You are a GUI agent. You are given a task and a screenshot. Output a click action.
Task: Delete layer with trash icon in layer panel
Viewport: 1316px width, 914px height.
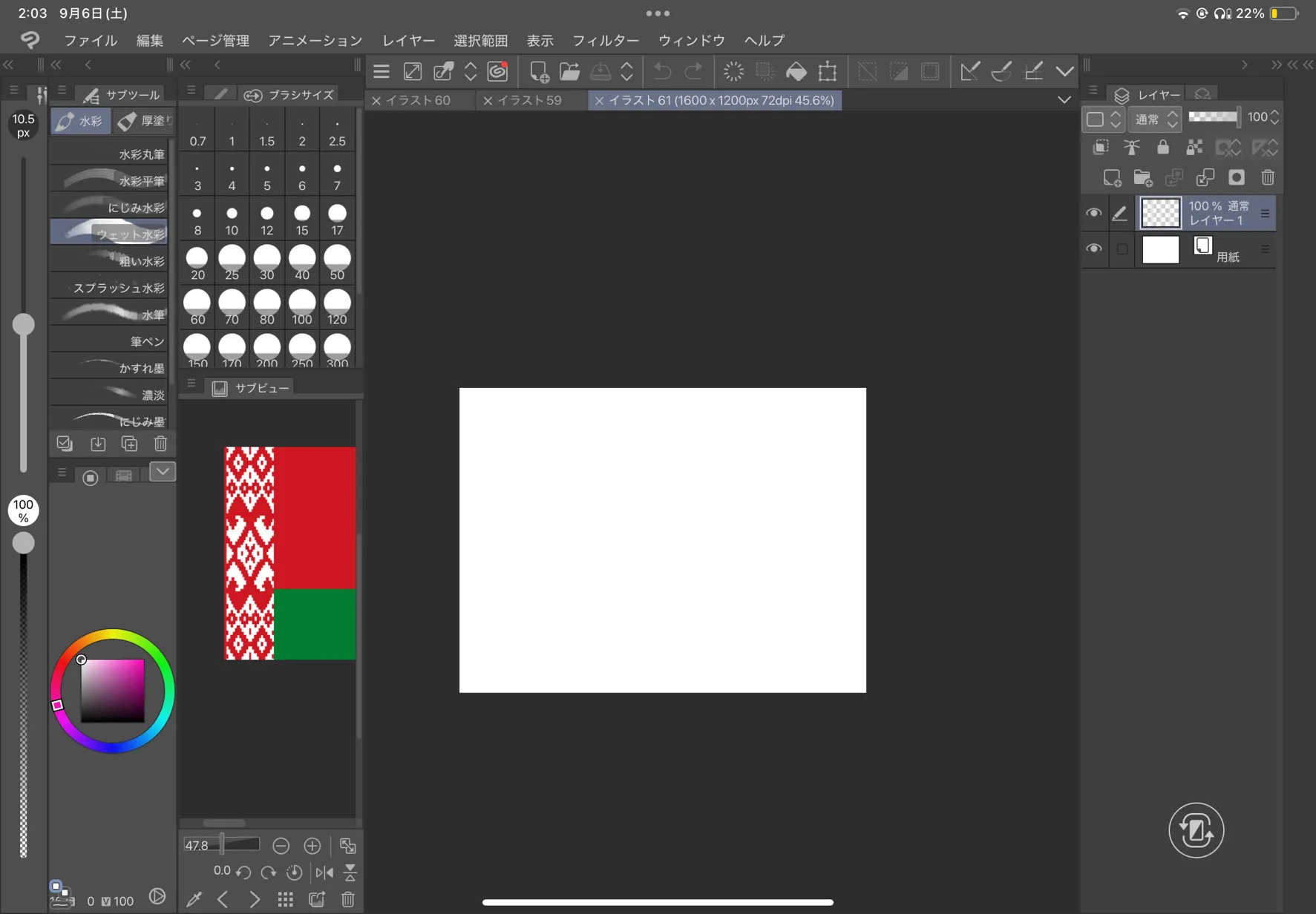coord(1268,178)
